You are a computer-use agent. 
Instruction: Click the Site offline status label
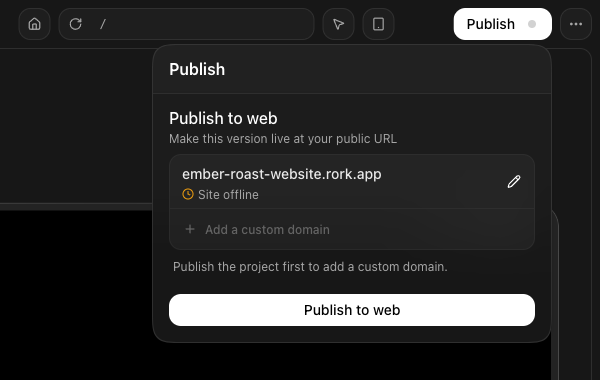tap(228, 195)
